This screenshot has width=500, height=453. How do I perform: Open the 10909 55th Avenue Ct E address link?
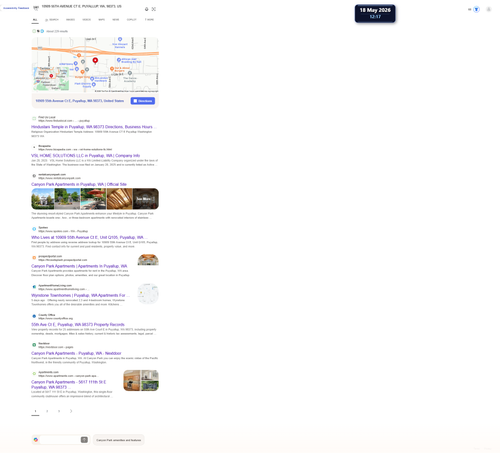[80, 101]
